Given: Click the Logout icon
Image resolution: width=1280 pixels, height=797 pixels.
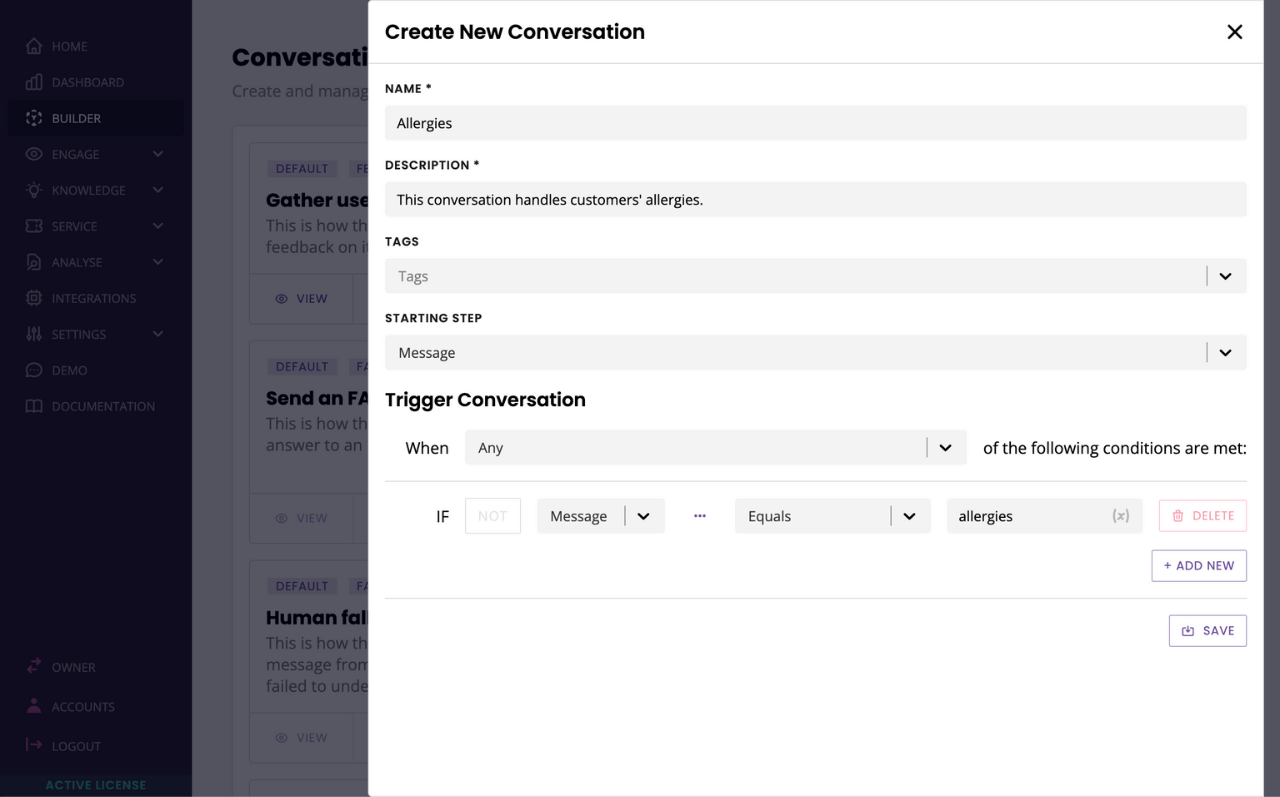Looking at the screenshot, I should (x=33, y=745).
